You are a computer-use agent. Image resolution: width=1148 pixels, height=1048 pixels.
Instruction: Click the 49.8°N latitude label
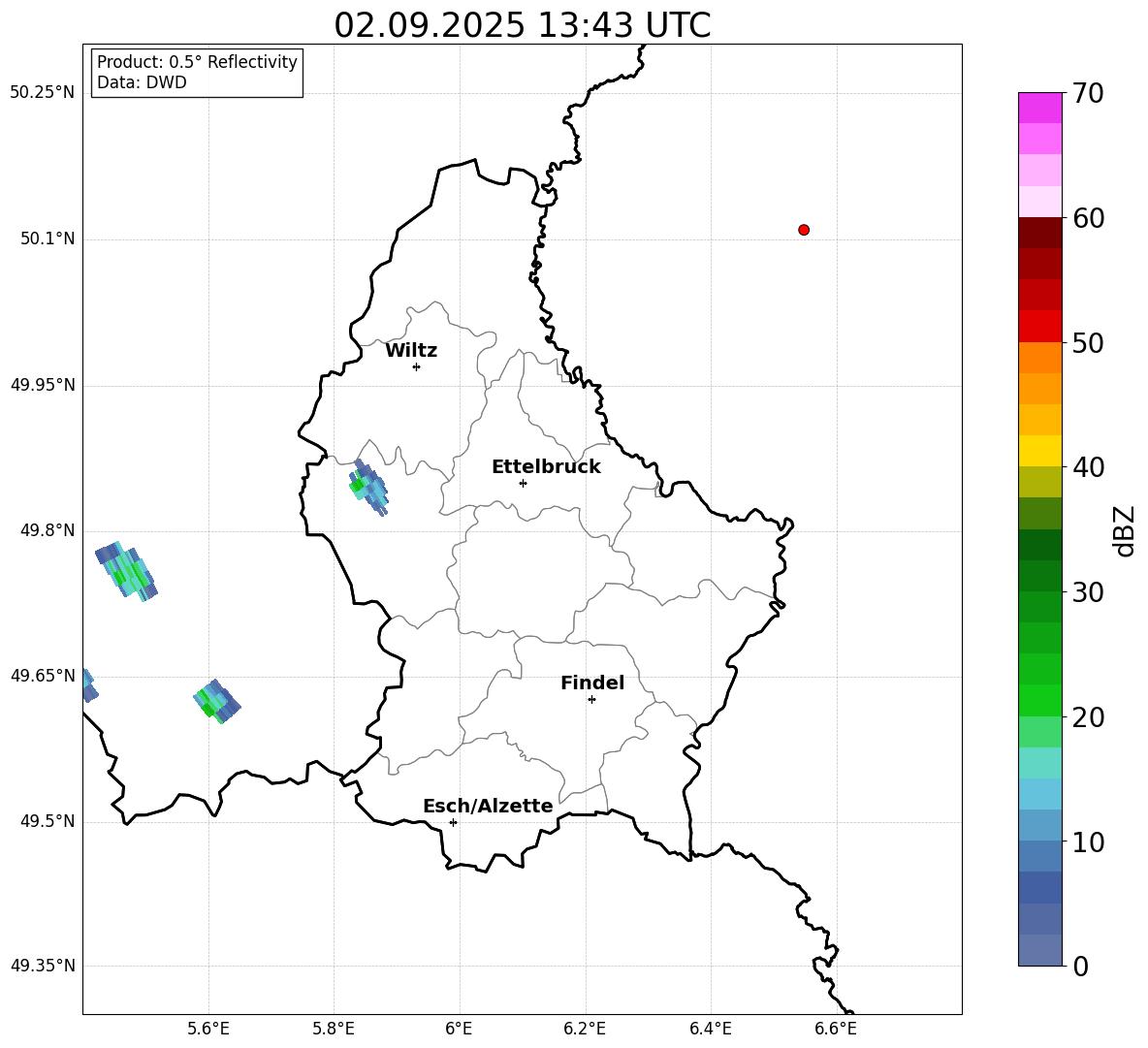click(47, 531)
